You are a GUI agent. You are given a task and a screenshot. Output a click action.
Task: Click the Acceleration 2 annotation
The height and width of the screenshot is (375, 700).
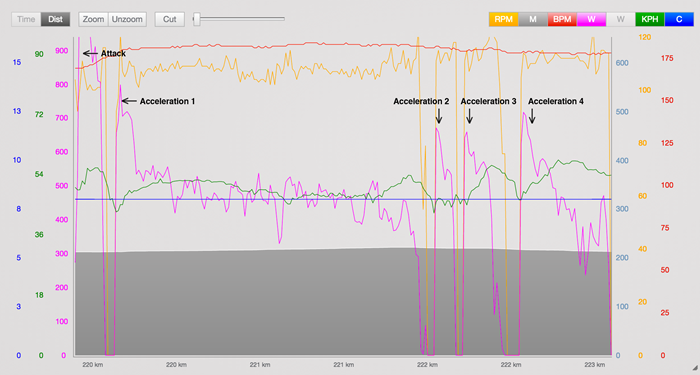[x=421, y=101]
